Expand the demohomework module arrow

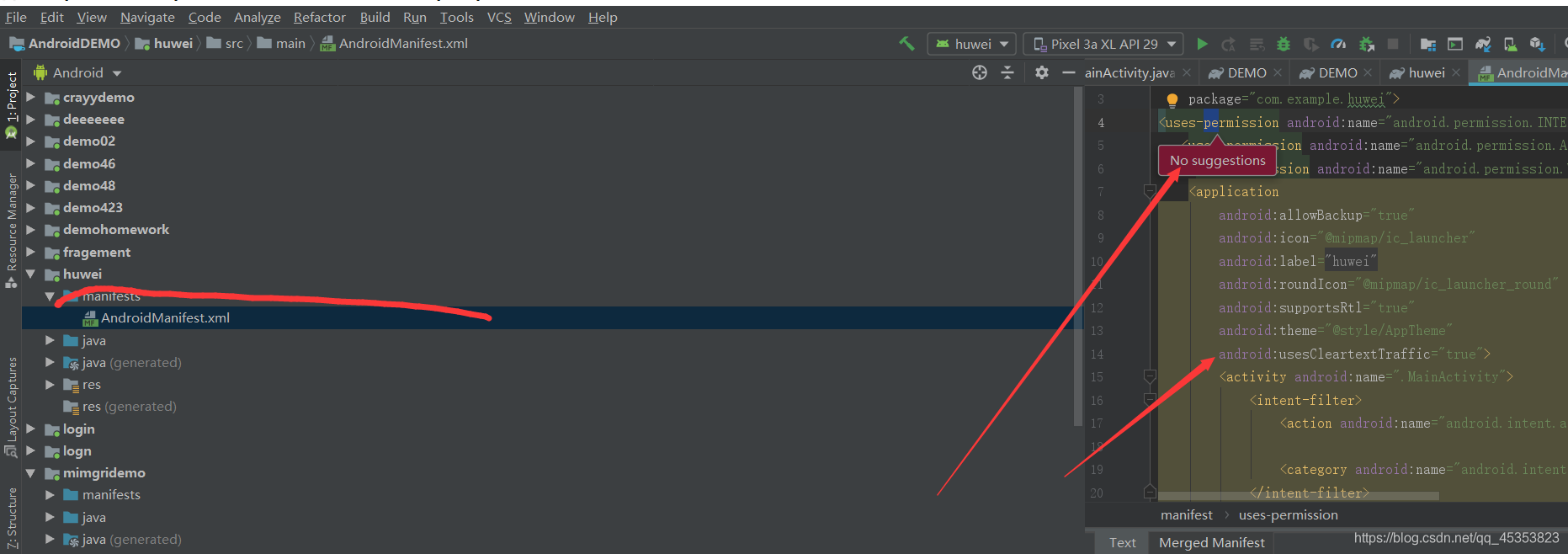click(x=31, y=229)
